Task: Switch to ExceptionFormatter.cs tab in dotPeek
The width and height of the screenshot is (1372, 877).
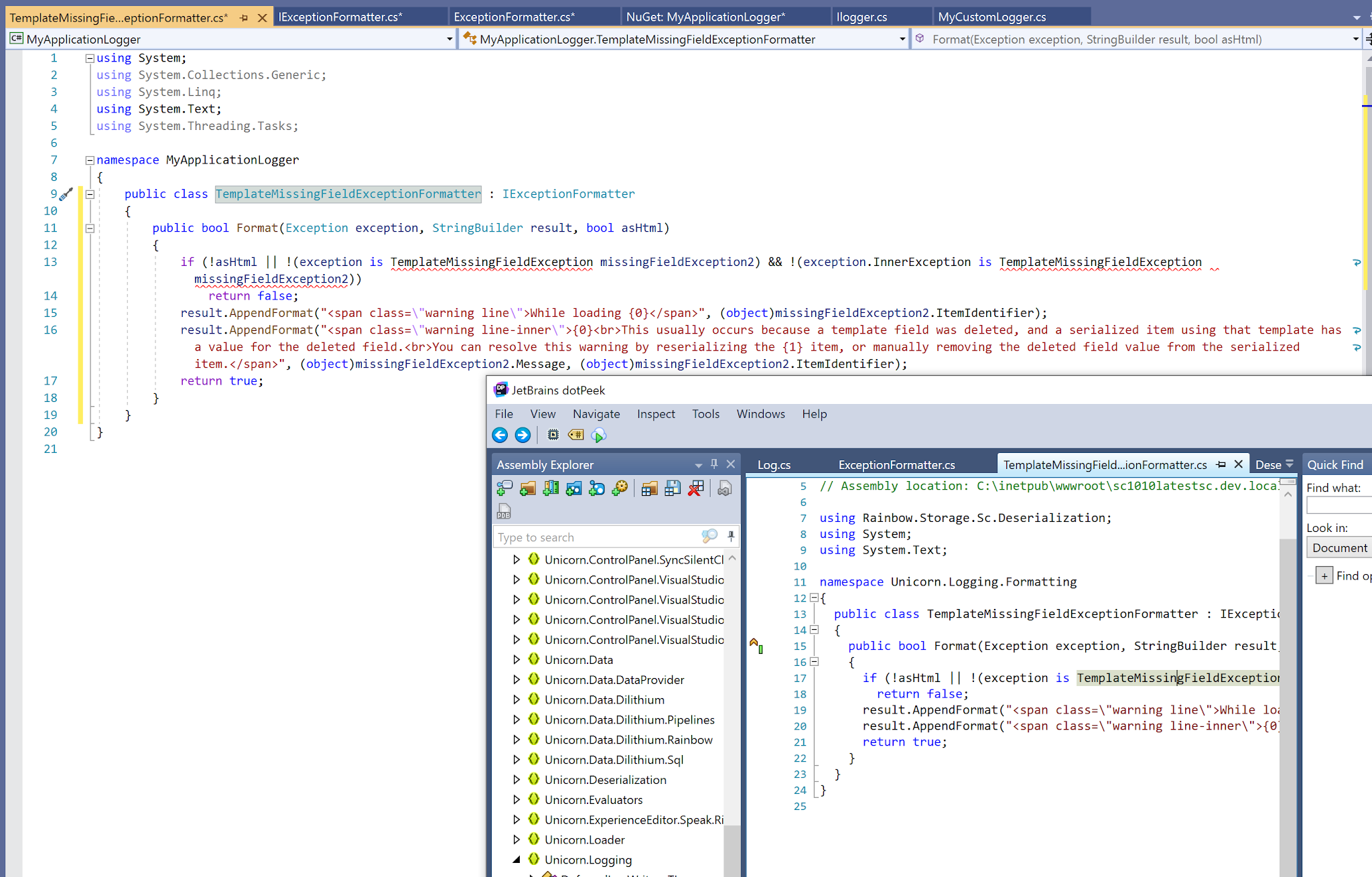Action: [896, 464]
